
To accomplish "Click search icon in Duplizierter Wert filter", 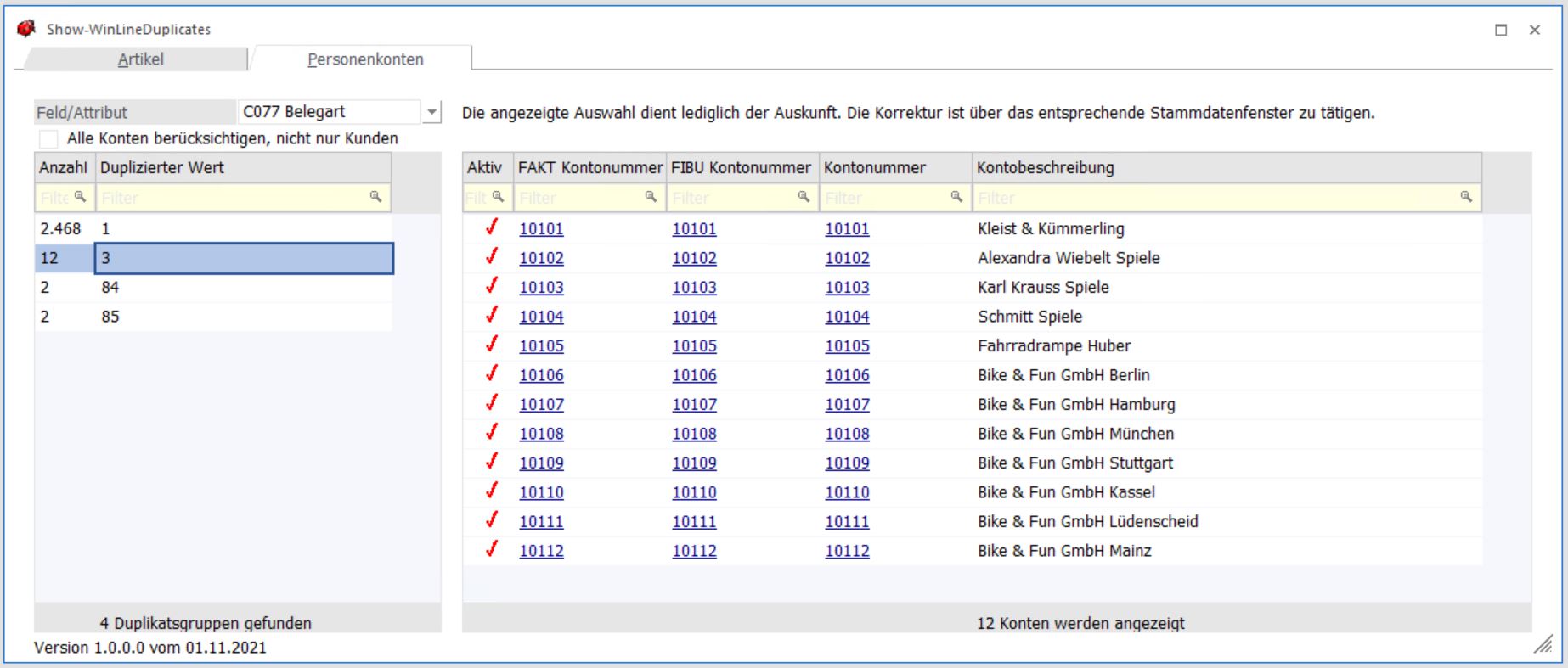I will click(375, 197).
